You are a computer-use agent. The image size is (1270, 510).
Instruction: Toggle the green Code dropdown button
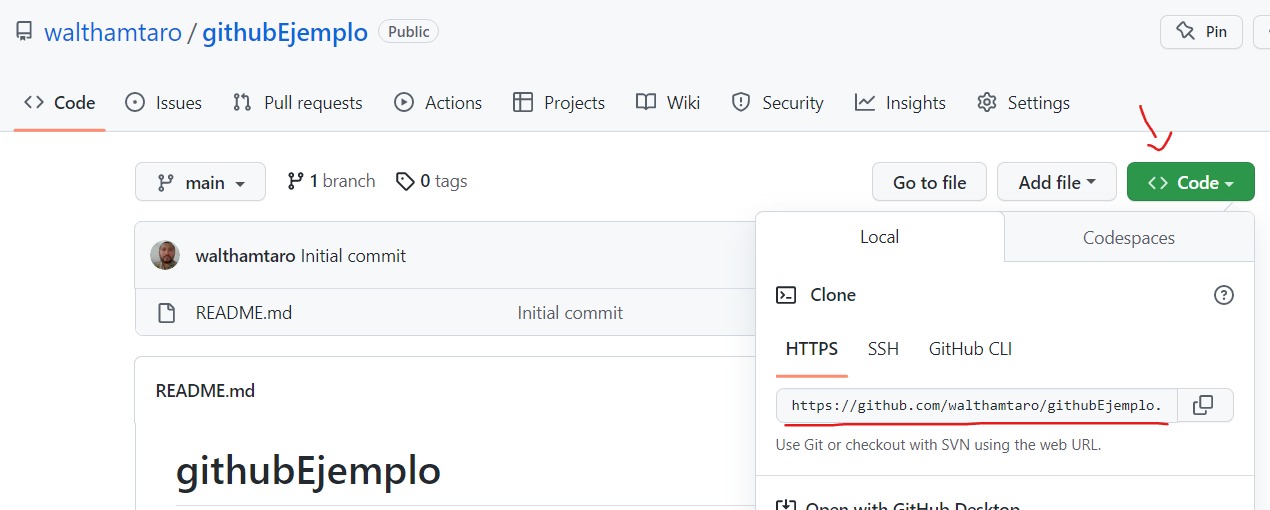point(1190,182)
